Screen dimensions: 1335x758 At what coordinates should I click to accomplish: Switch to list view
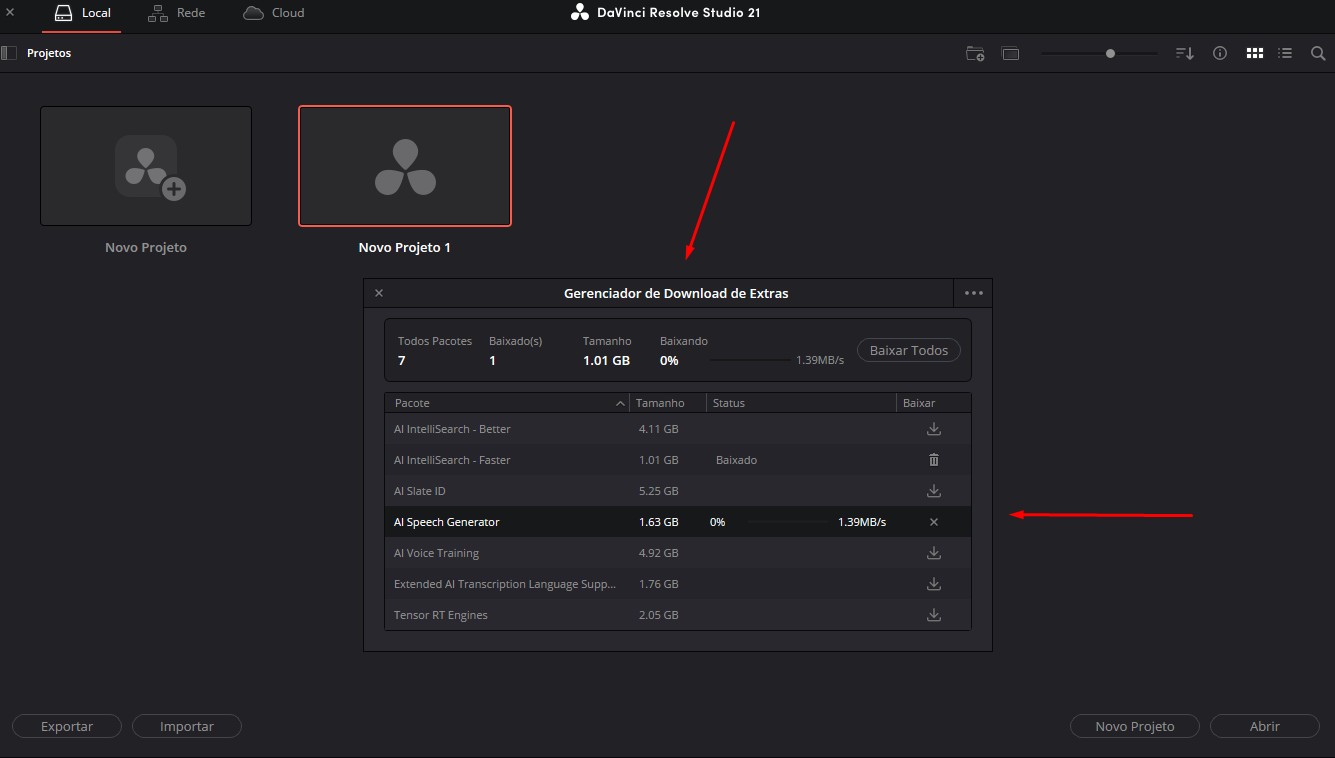pyautogui.click(x=1286, y=53)
